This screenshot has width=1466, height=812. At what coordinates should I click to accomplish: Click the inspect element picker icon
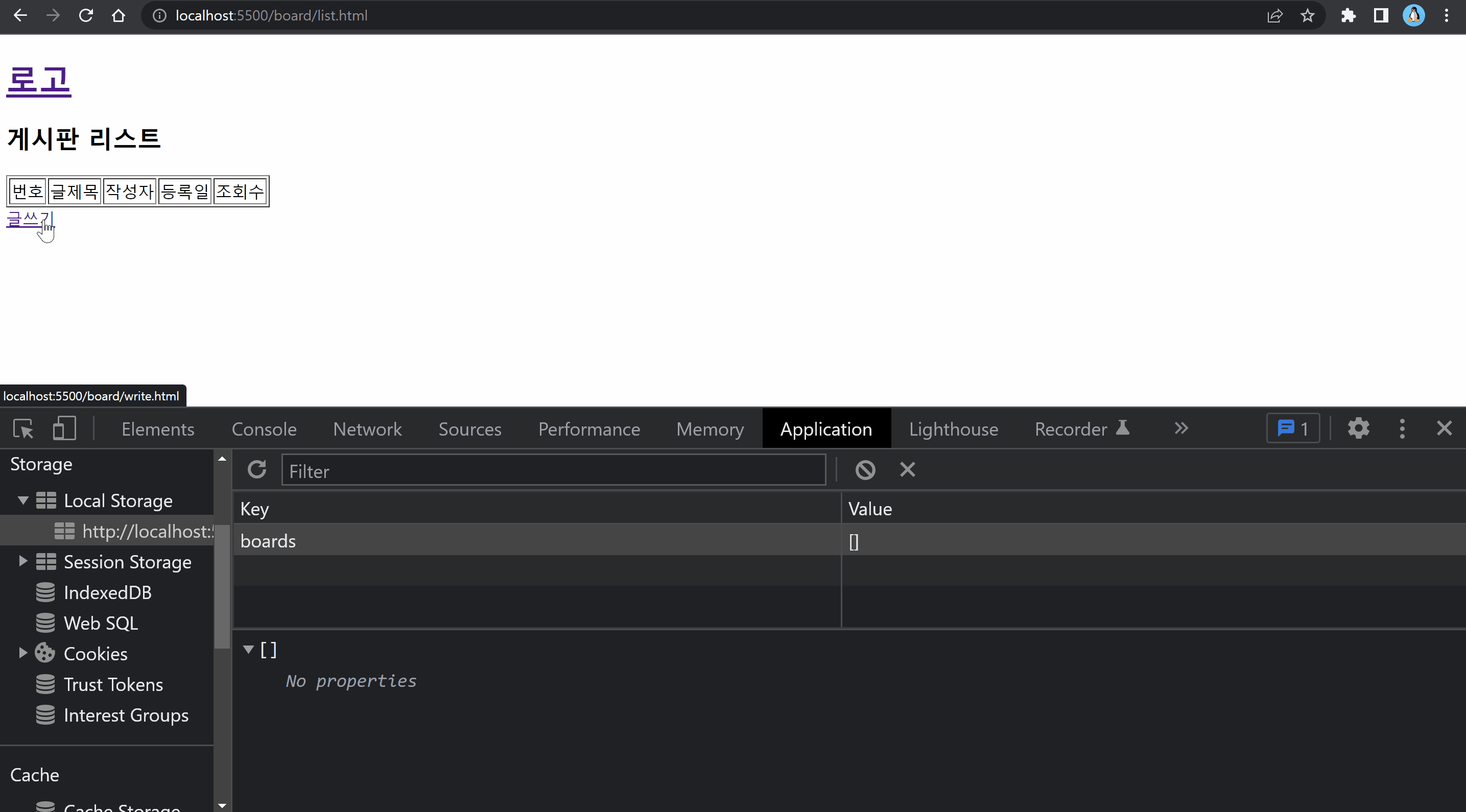pyautogui.click(x=23, y=428)
